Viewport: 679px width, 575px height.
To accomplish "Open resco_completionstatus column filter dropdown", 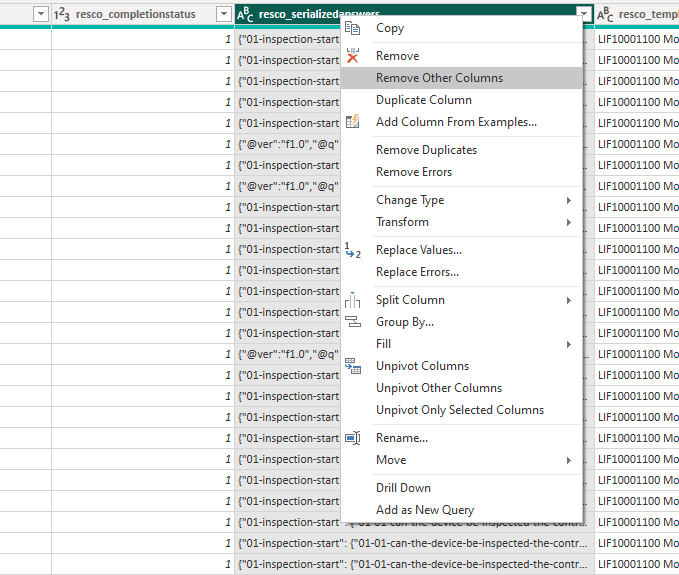I will [224, 14].
